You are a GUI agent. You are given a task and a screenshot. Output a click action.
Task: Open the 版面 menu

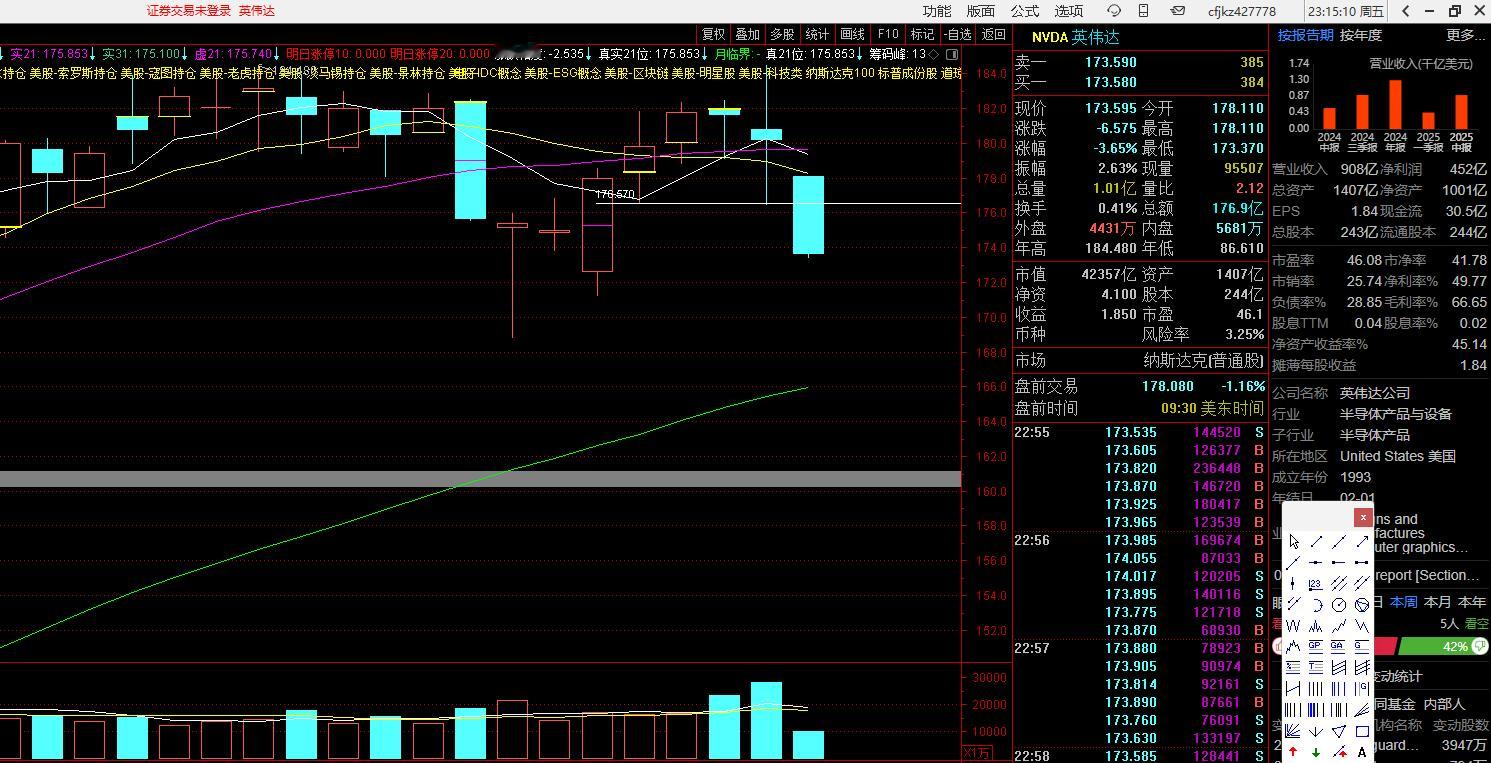981,11
